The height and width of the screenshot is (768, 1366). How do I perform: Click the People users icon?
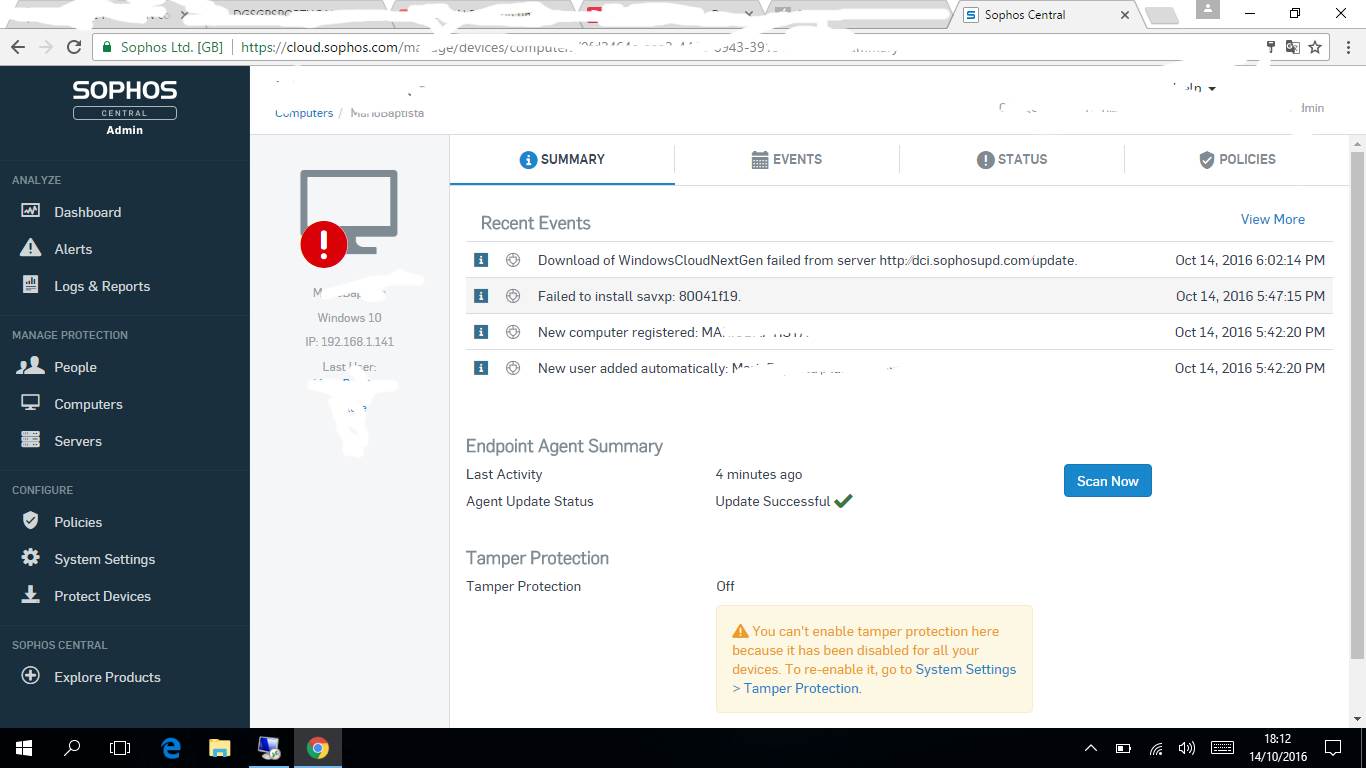pos(31,366)
